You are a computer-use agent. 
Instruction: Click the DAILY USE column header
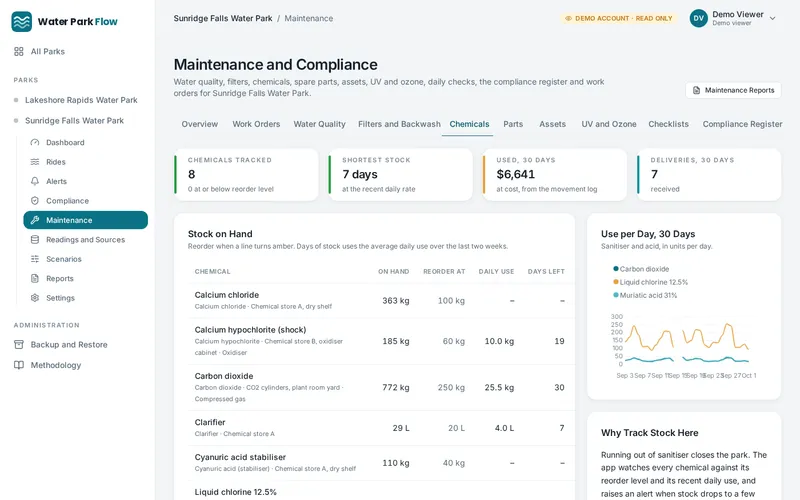tap(496, 271)
